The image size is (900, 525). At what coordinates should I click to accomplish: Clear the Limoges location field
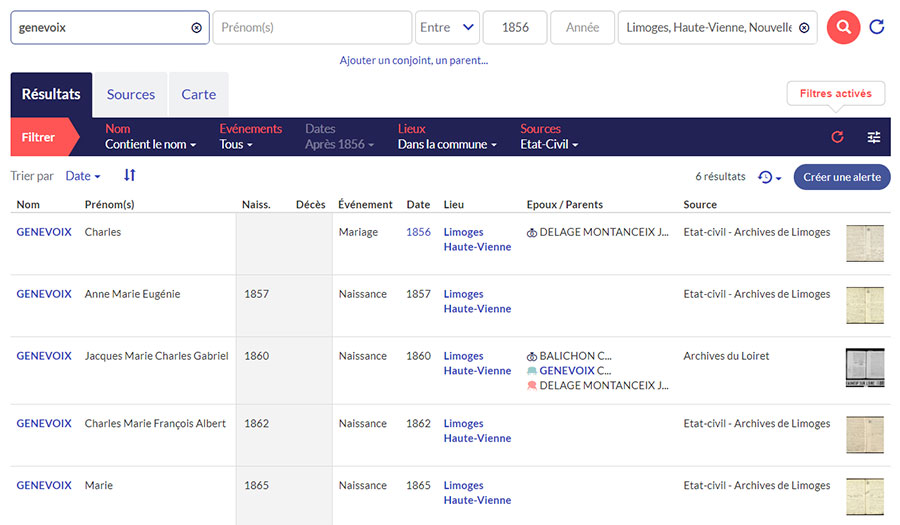tap(804, 28)
